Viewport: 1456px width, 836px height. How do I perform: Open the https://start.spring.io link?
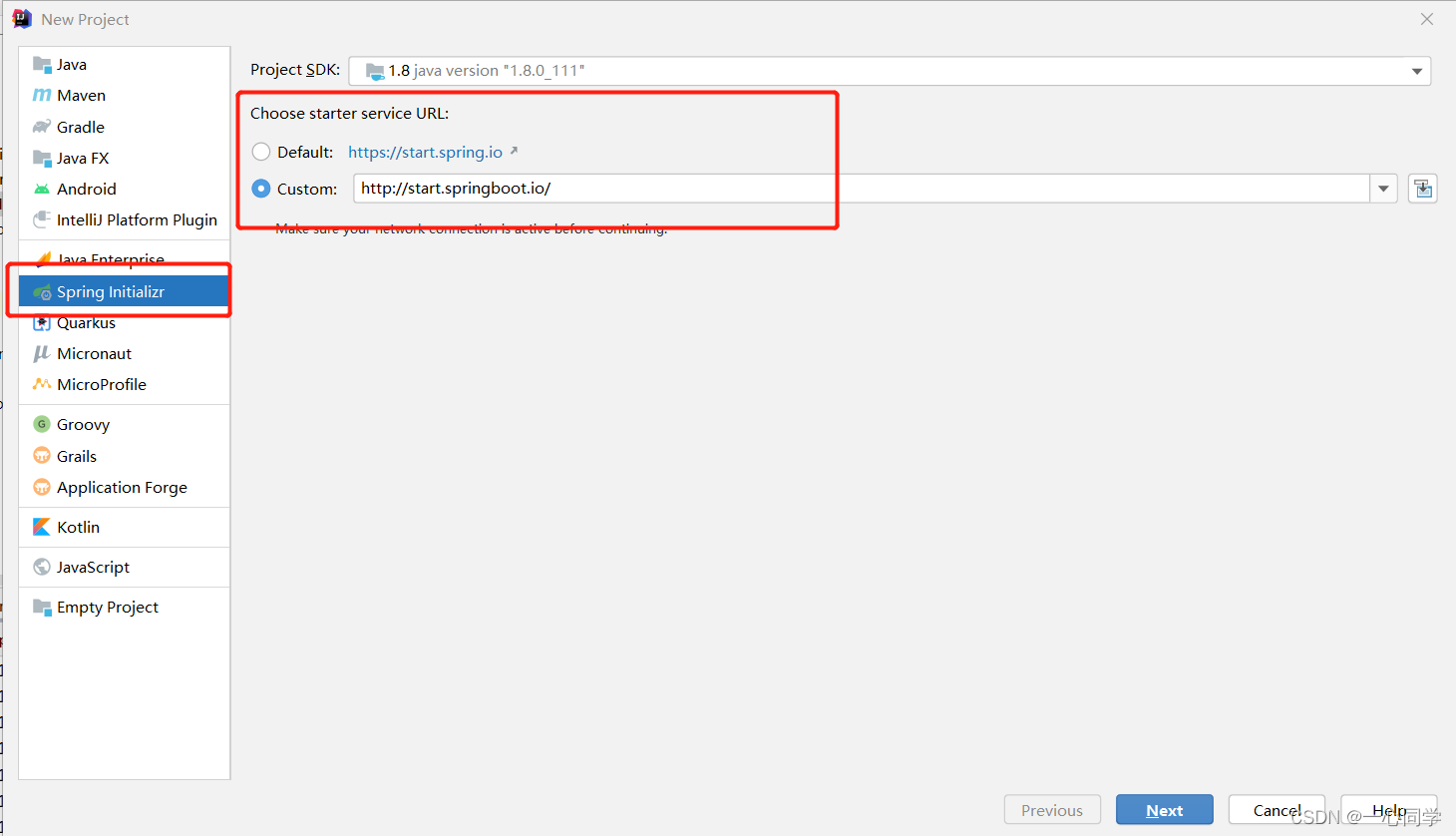click(x=425, y=152)
